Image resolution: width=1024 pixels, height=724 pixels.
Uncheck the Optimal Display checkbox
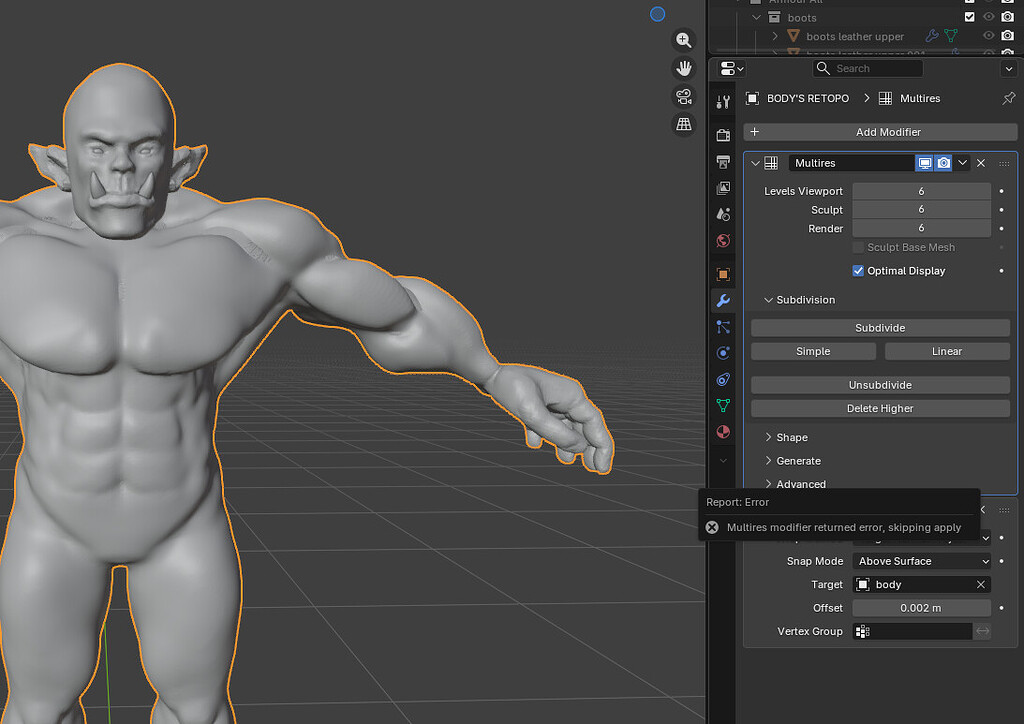(858, 271)
